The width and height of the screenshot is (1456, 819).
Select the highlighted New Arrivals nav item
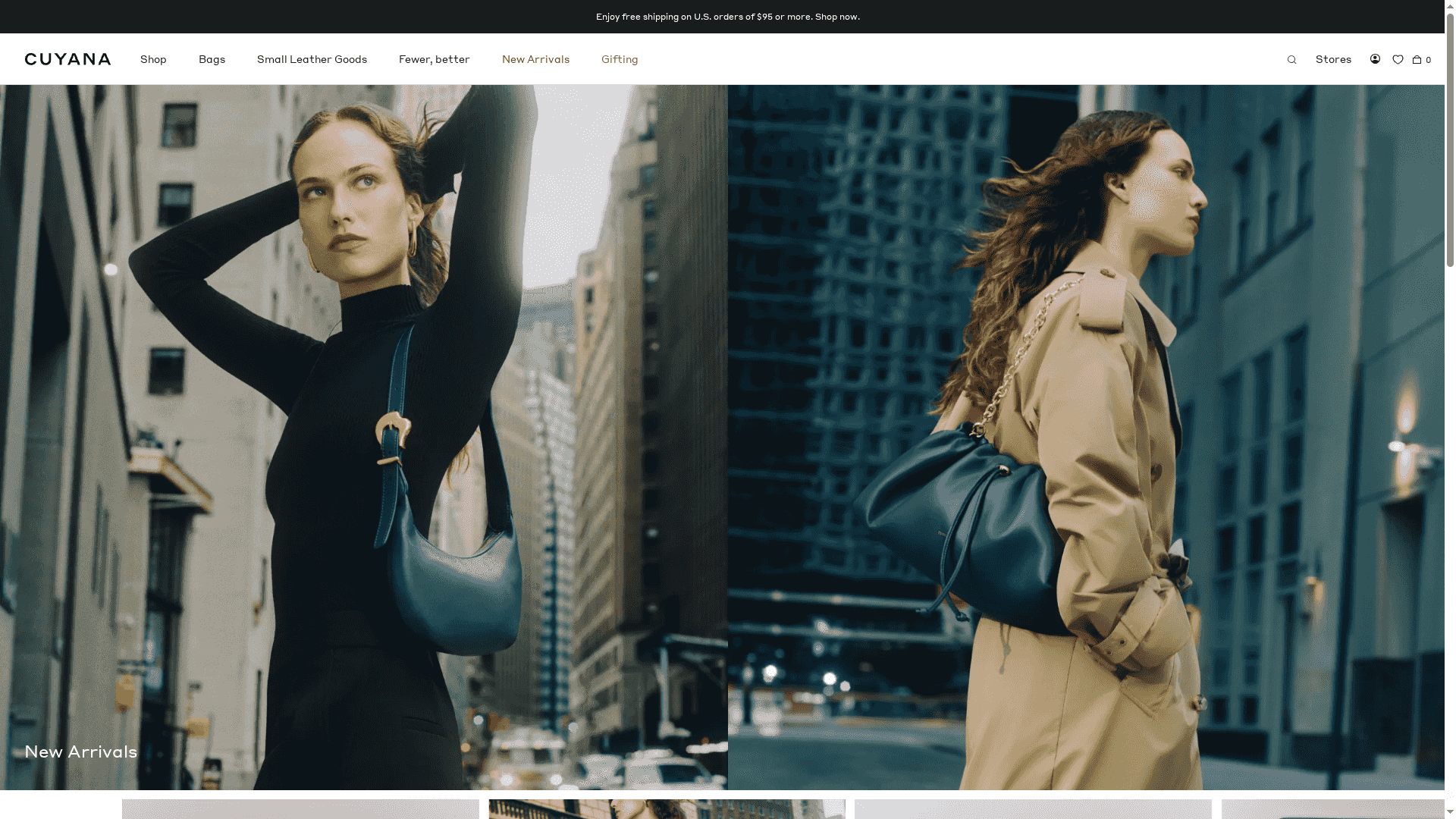[x=535, y=59]
